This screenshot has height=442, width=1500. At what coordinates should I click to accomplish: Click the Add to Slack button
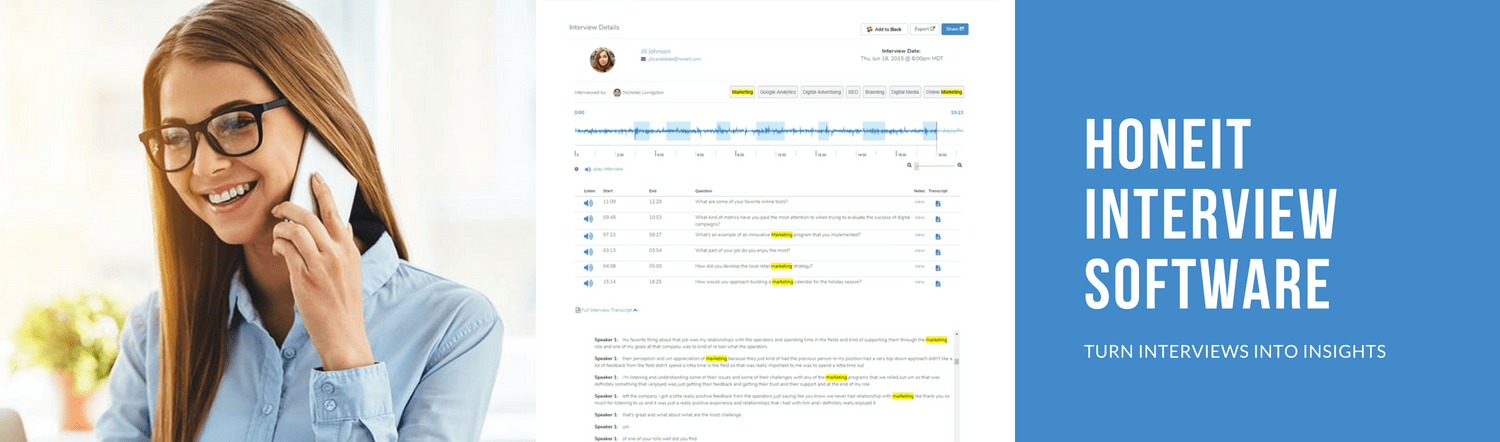tap(884, 29)
